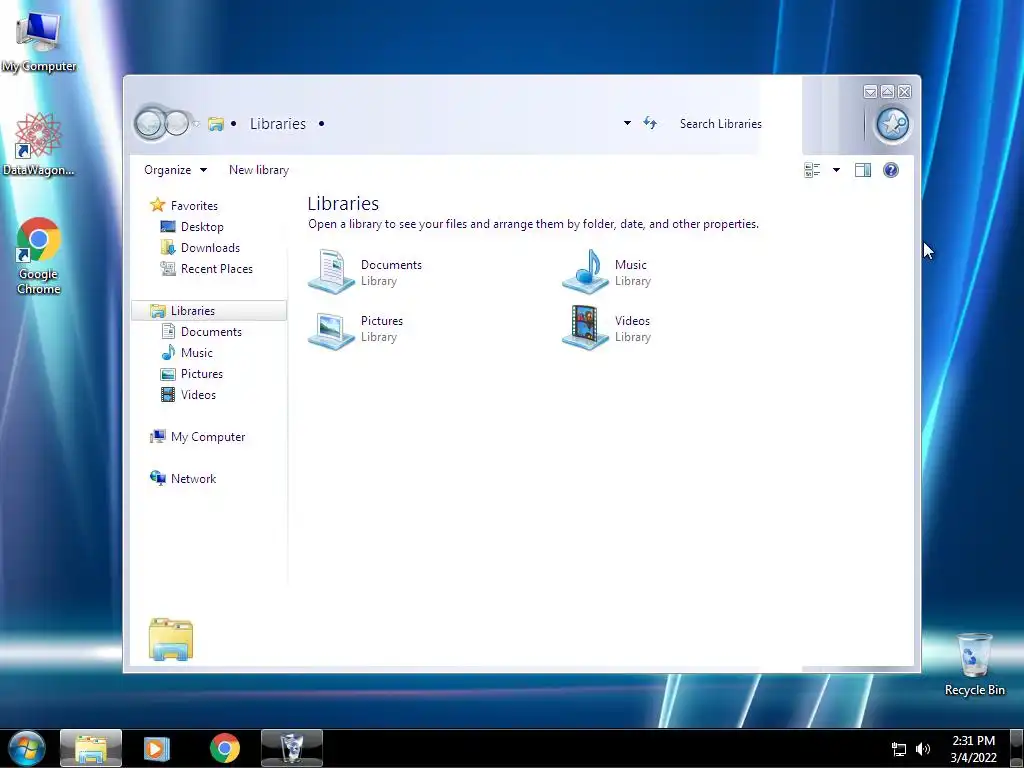The height and width of the screenshot is (768, 1024).
Task: Select Libraries node in navigation pane
Action: pyautogui.click(x=209, y=311)
